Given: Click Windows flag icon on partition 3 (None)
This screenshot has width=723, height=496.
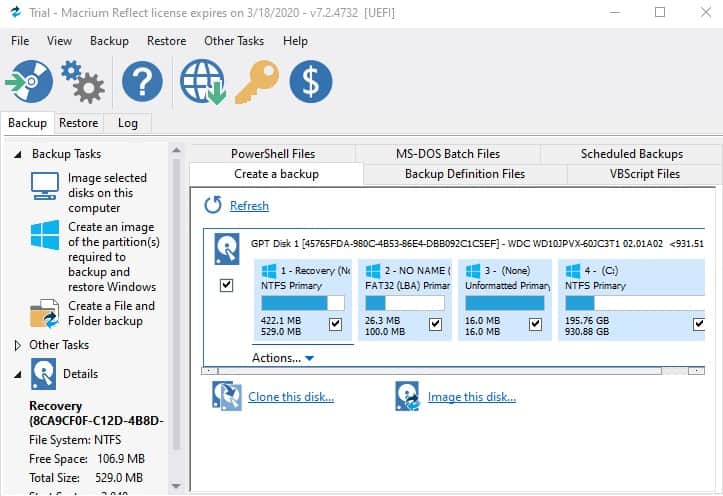Looking at the screenshot, I should click(473, 271).
